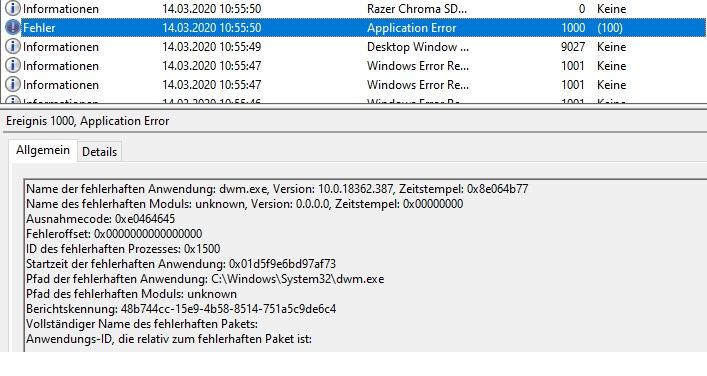Viewport: 707px width, 376px height.
Task: Click info icon of 10:55:47 Windows Error row
Action: 13,65
